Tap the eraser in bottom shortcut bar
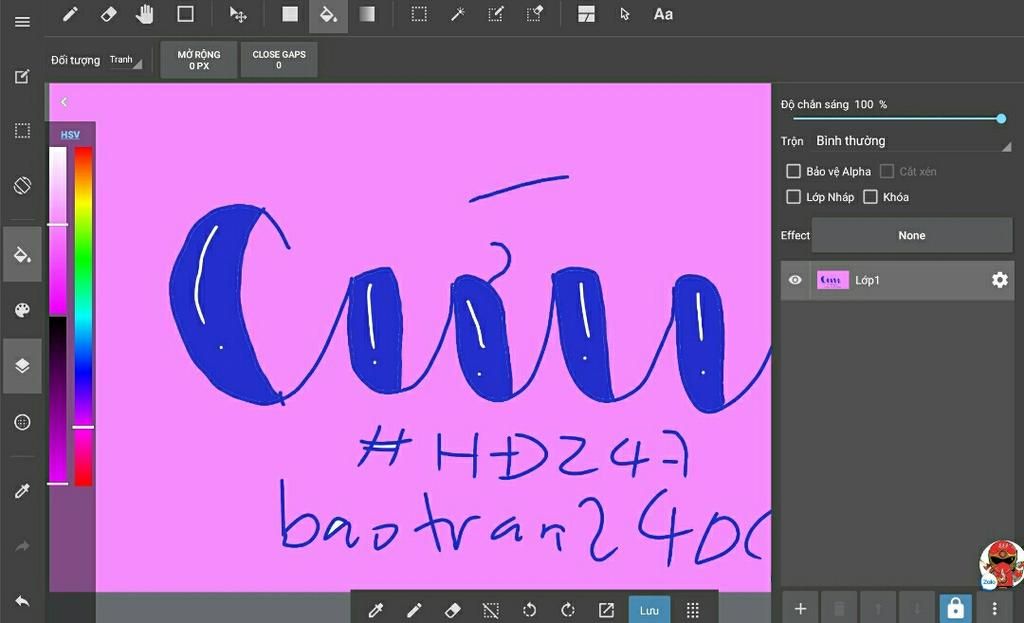The image size is (1024, 623). (453, 611)
